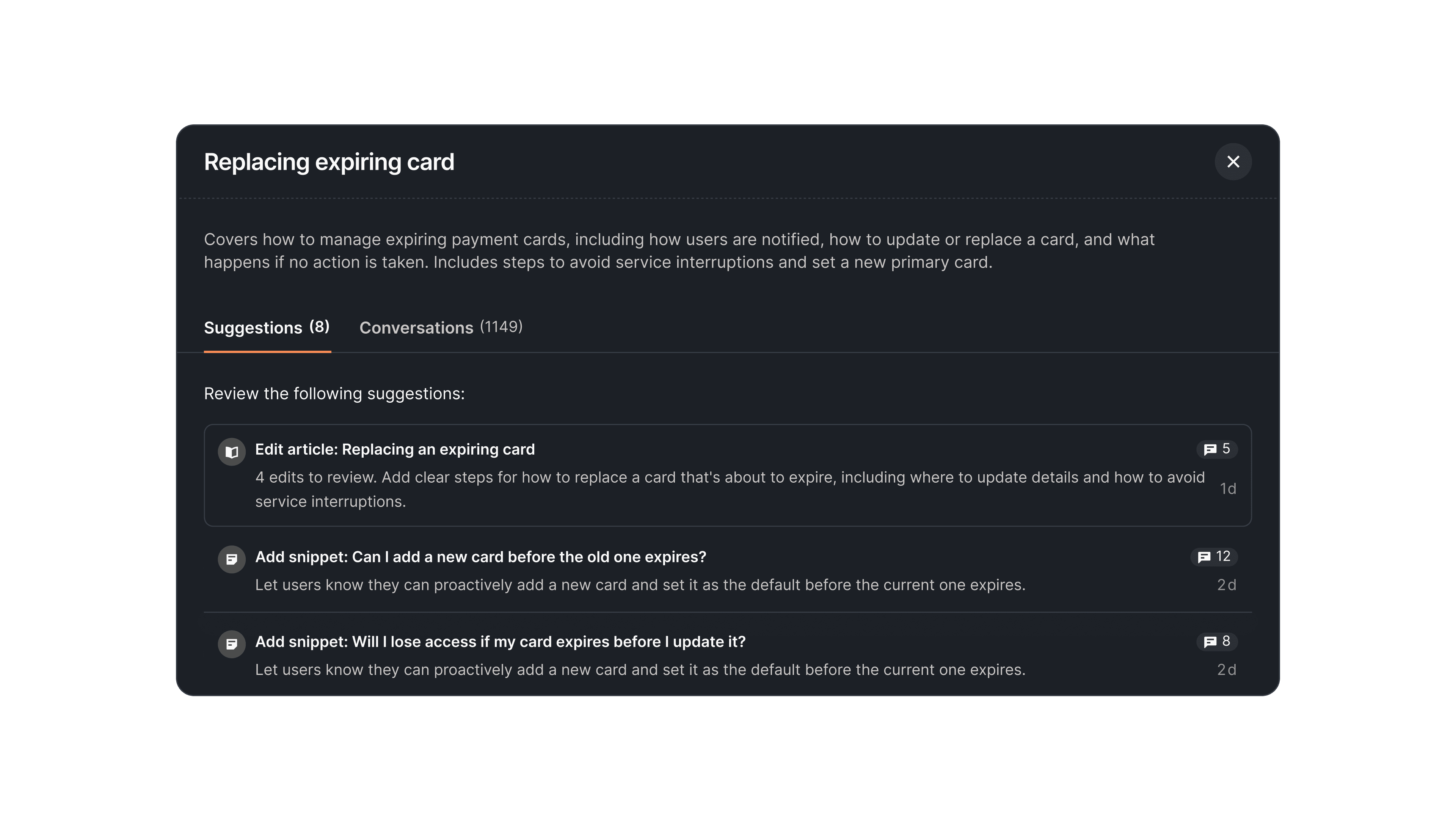Click the conversation badge showing 5

coord(1217,449)
